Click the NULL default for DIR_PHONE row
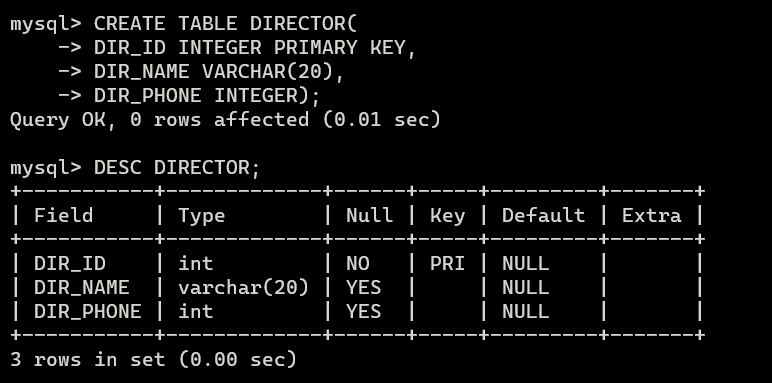 525,312
